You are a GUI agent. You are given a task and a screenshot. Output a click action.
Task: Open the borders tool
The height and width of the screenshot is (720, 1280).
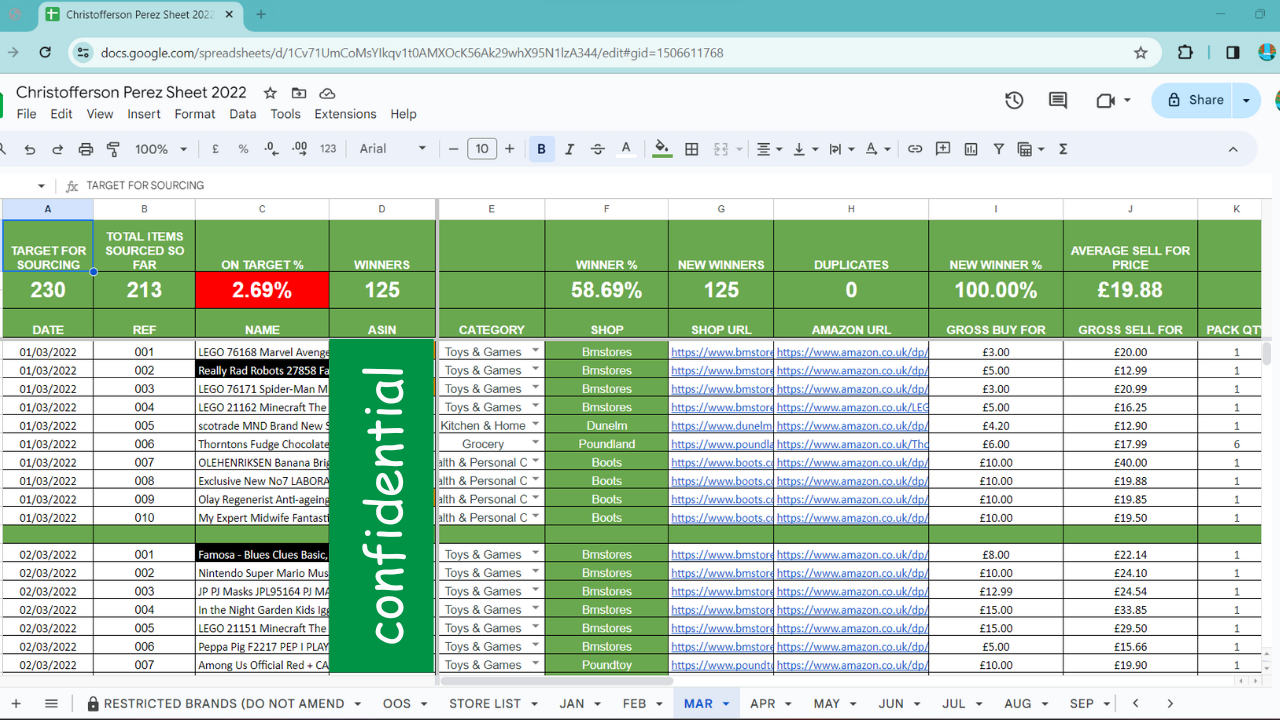click(691, 149)
